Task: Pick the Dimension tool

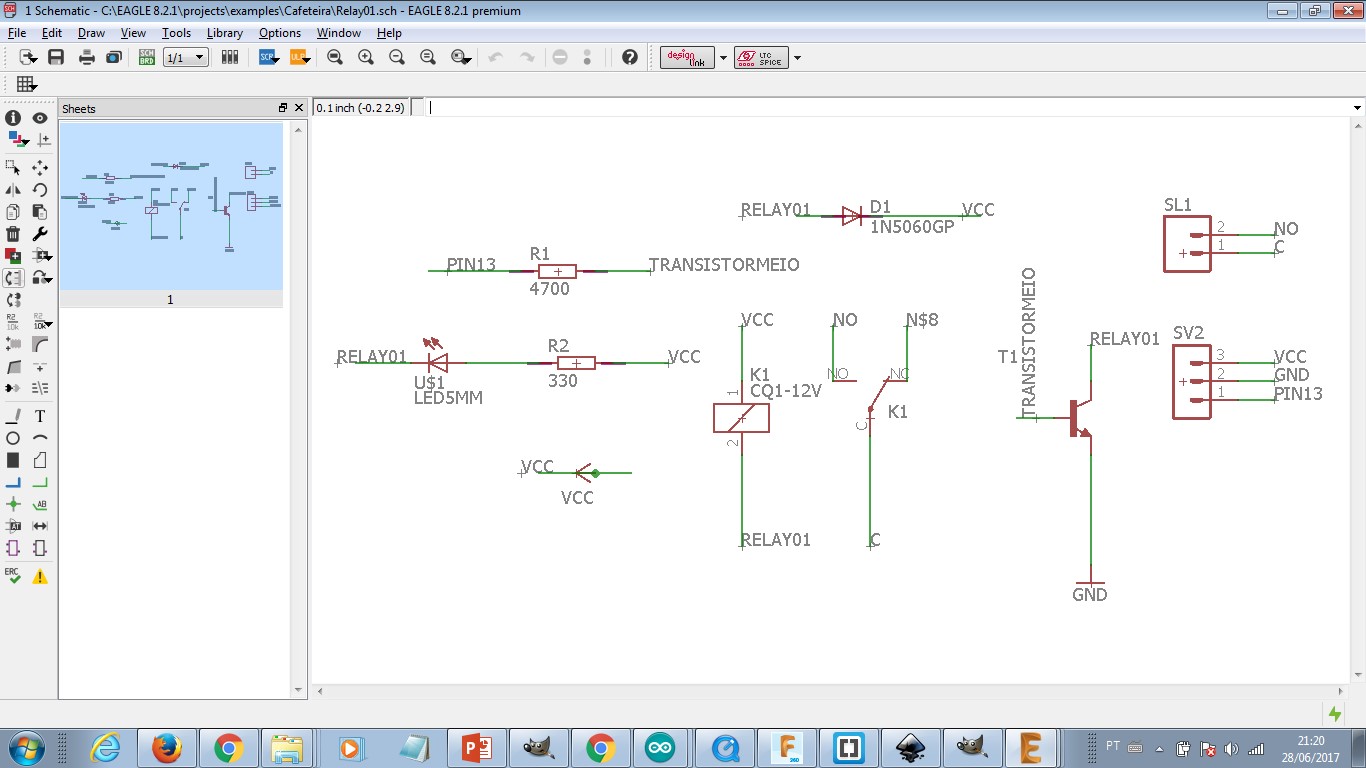Action: (x=40, y=526)
